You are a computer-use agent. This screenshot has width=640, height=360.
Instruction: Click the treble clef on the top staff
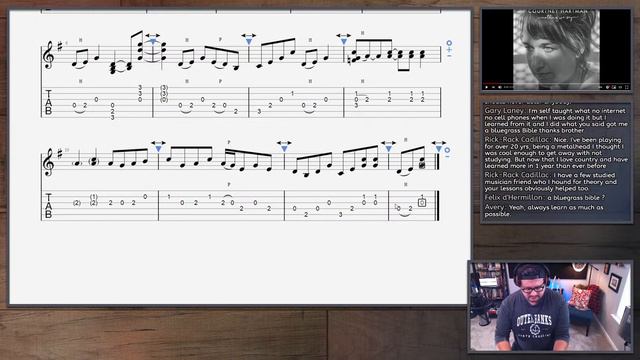pyautogui.click(x=49, y=54)
